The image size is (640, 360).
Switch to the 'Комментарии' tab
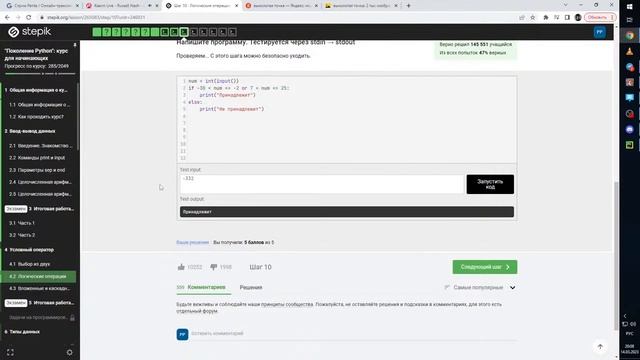click(x=206, y=287)
